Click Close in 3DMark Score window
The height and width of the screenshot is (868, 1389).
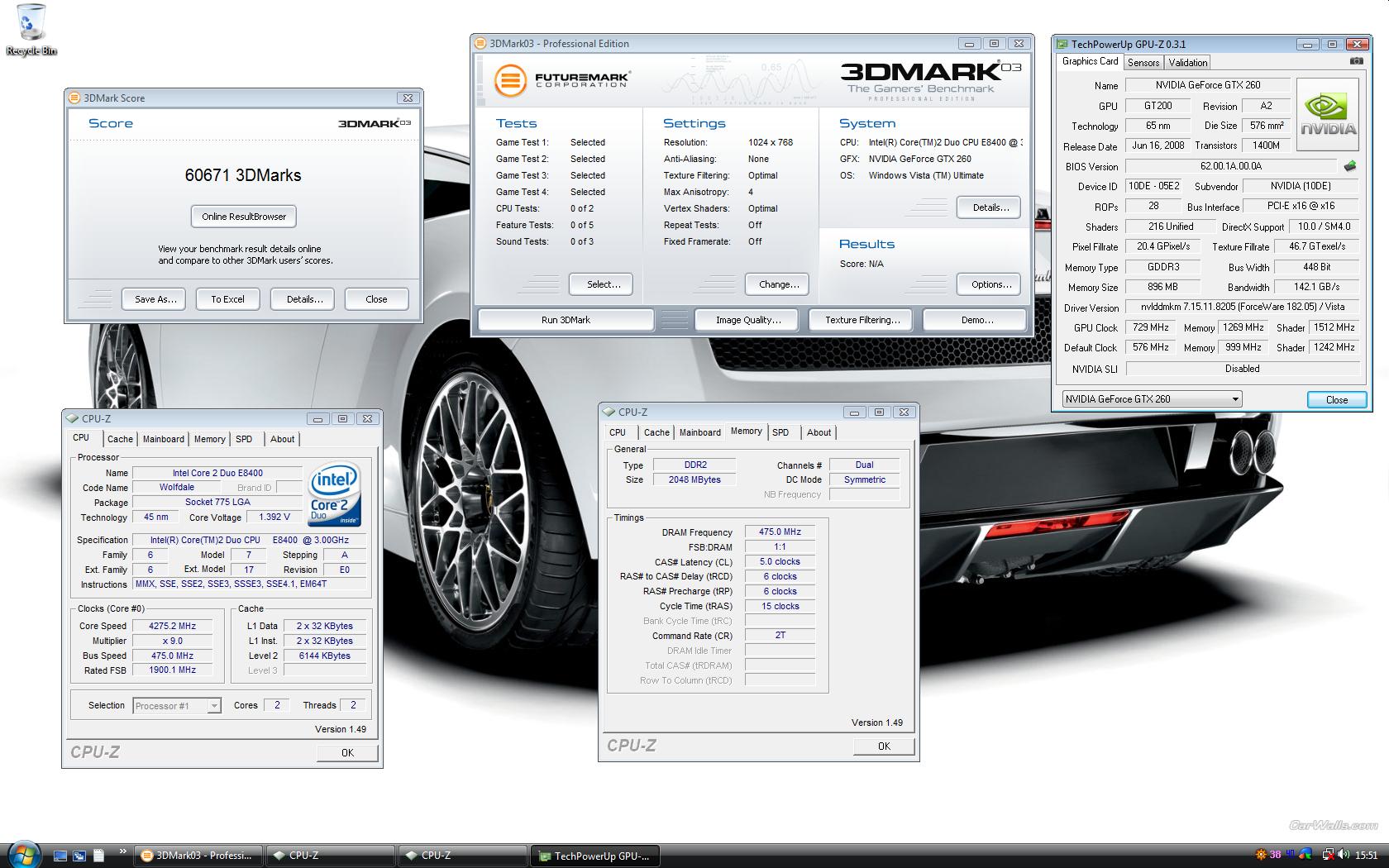376,299
